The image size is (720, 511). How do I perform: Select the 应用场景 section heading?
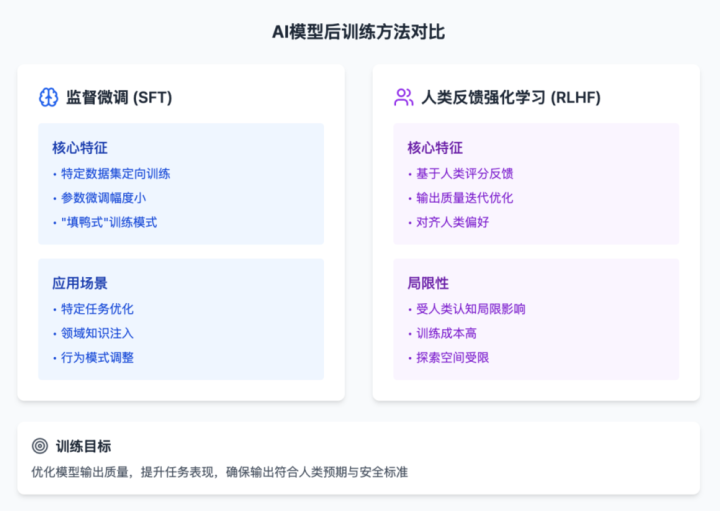(x=80, y=283)
